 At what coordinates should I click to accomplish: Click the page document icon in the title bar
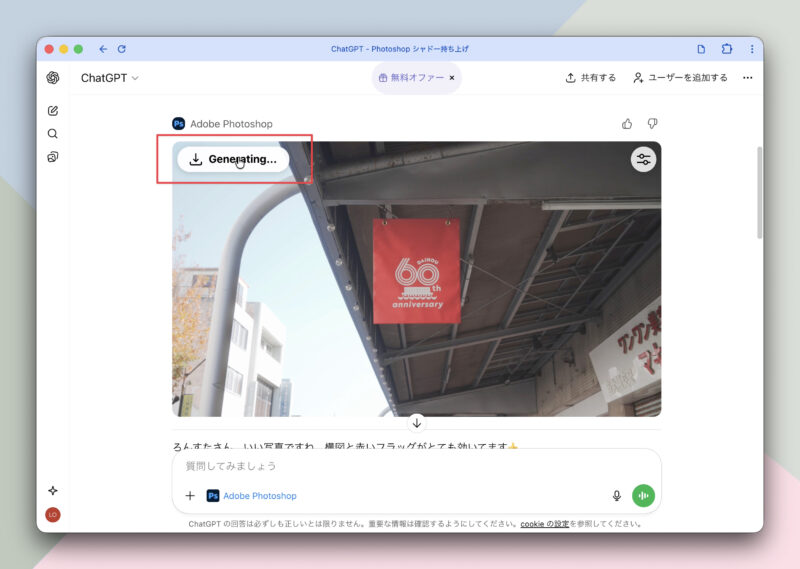coord(701,49)
